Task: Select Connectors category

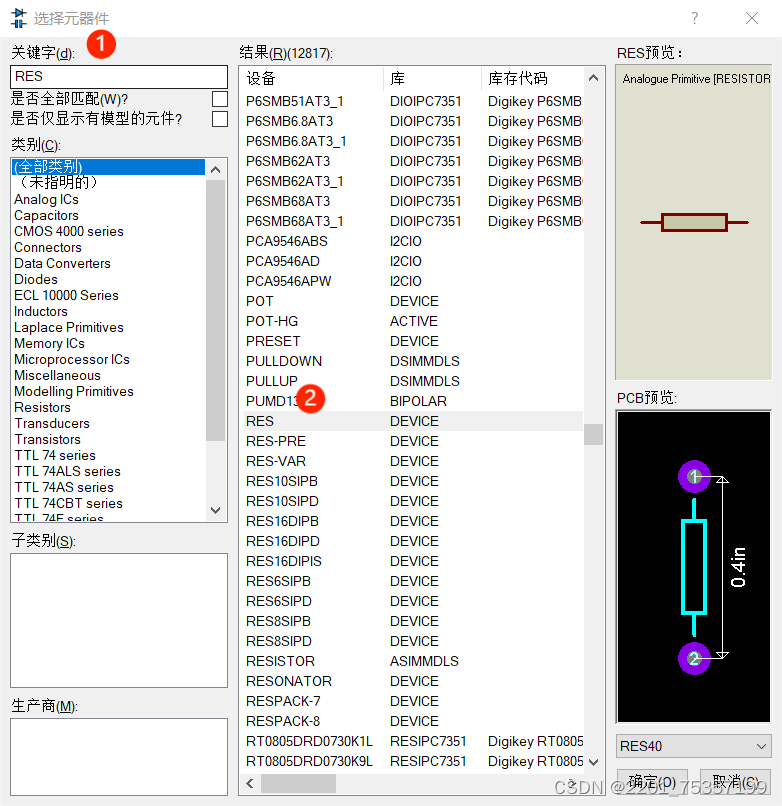Action: (x=48, y=247)
